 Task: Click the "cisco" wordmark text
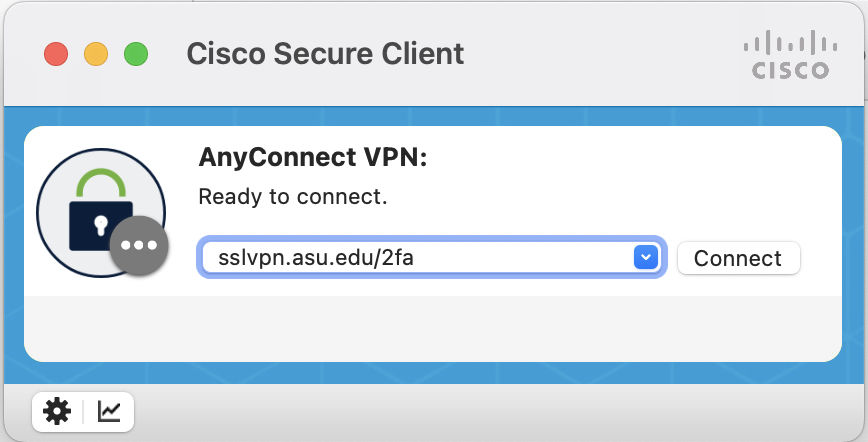point(790,71)
